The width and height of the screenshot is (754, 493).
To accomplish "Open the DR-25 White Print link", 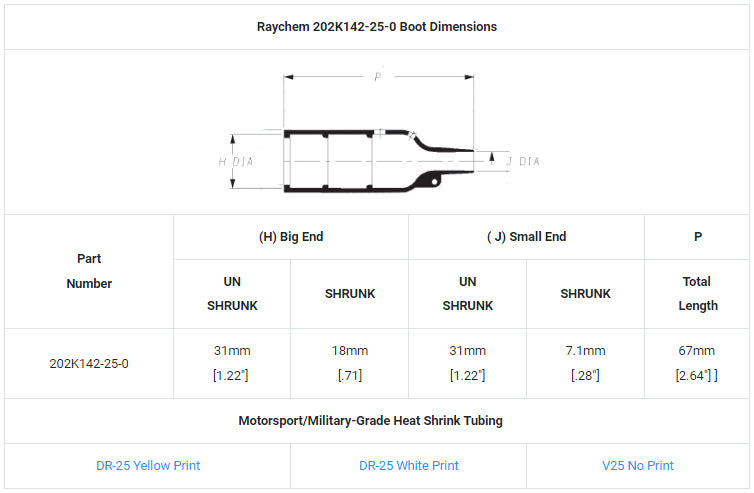I will point(408,465).
